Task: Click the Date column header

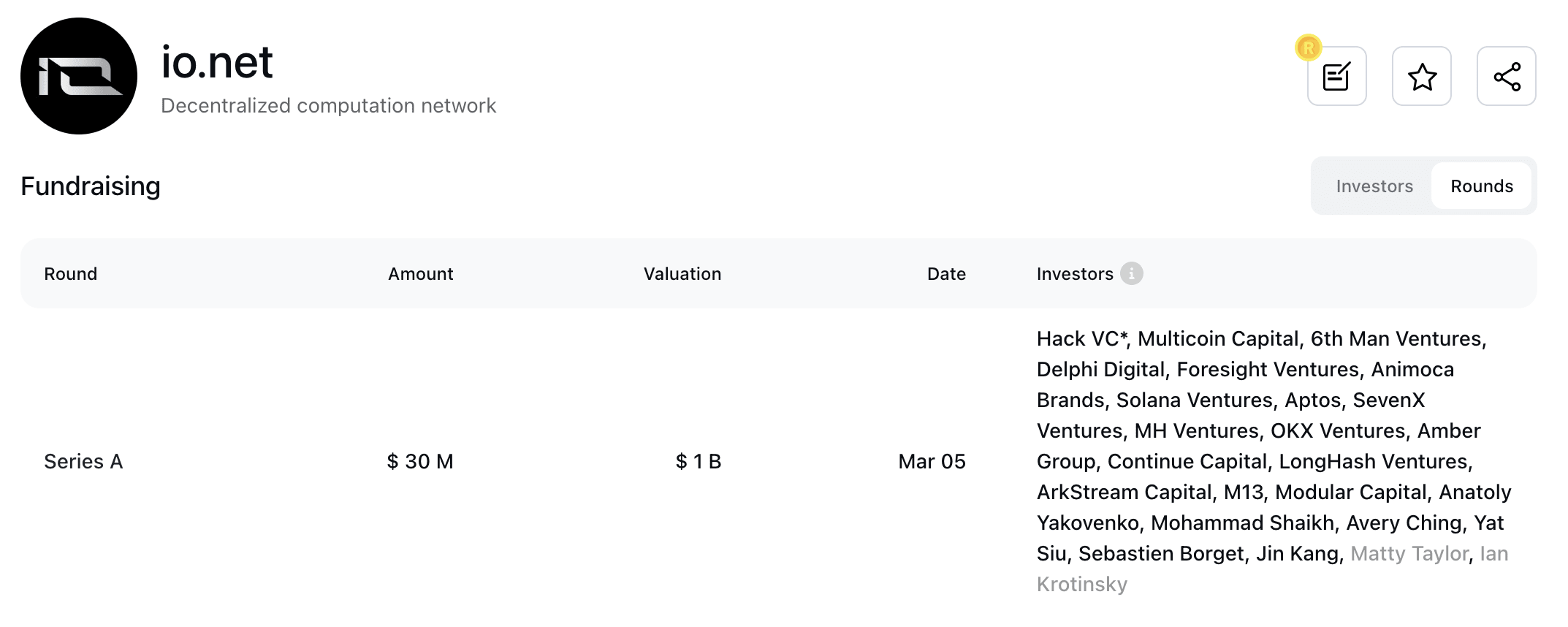Action: (945, 274)
